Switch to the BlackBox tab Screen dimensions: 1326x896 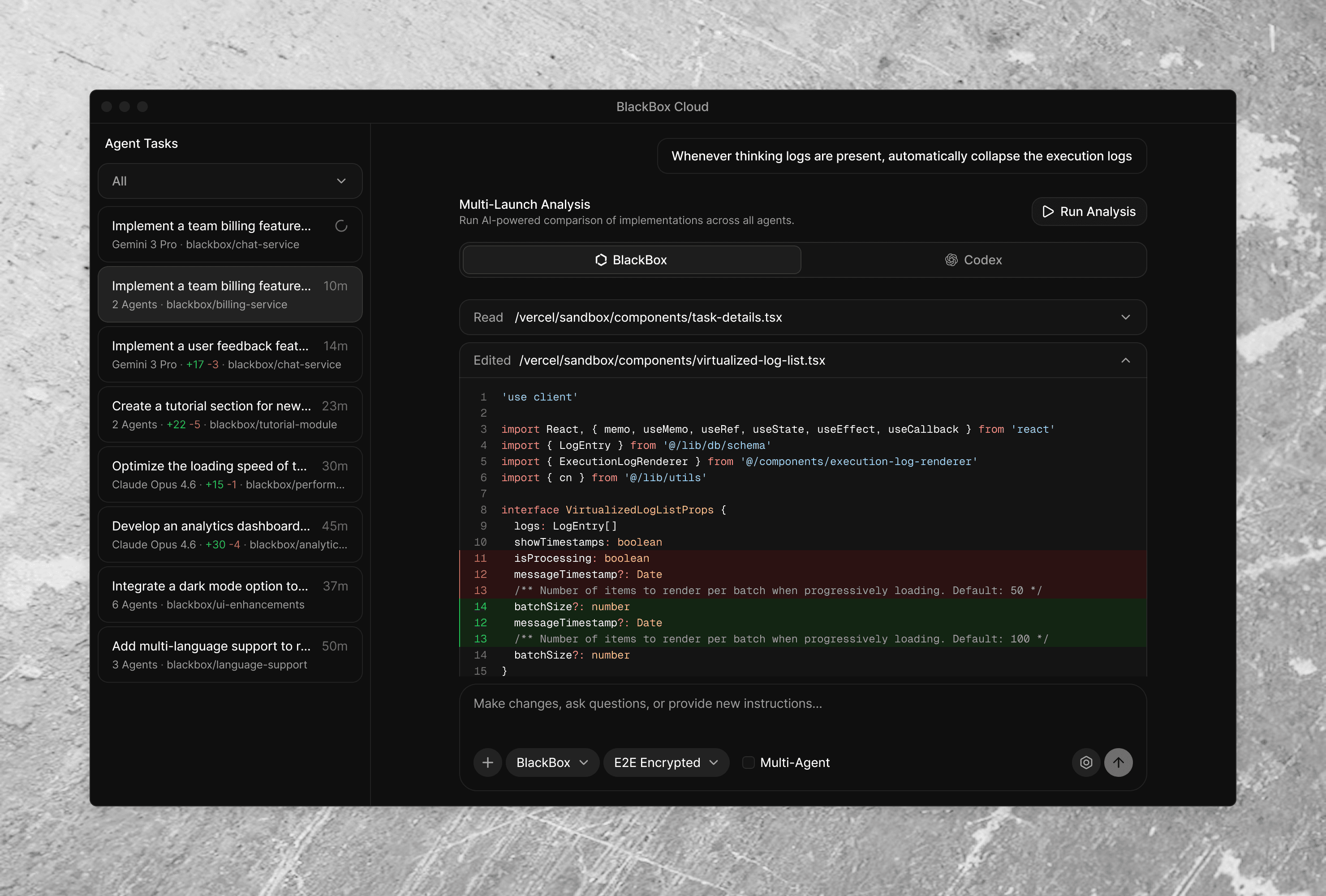click(631, 260)
